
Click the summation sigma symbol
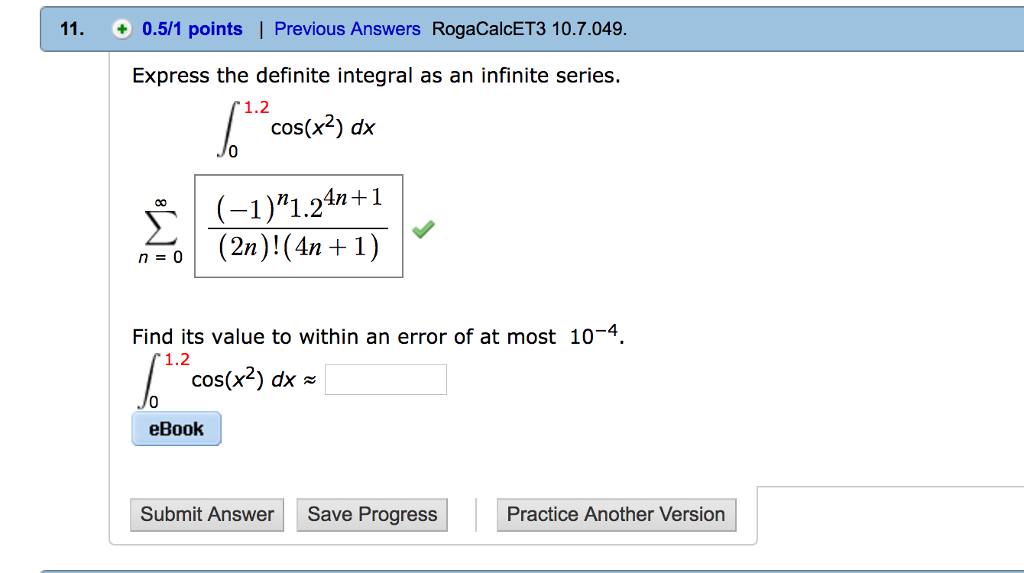(160, 226)
